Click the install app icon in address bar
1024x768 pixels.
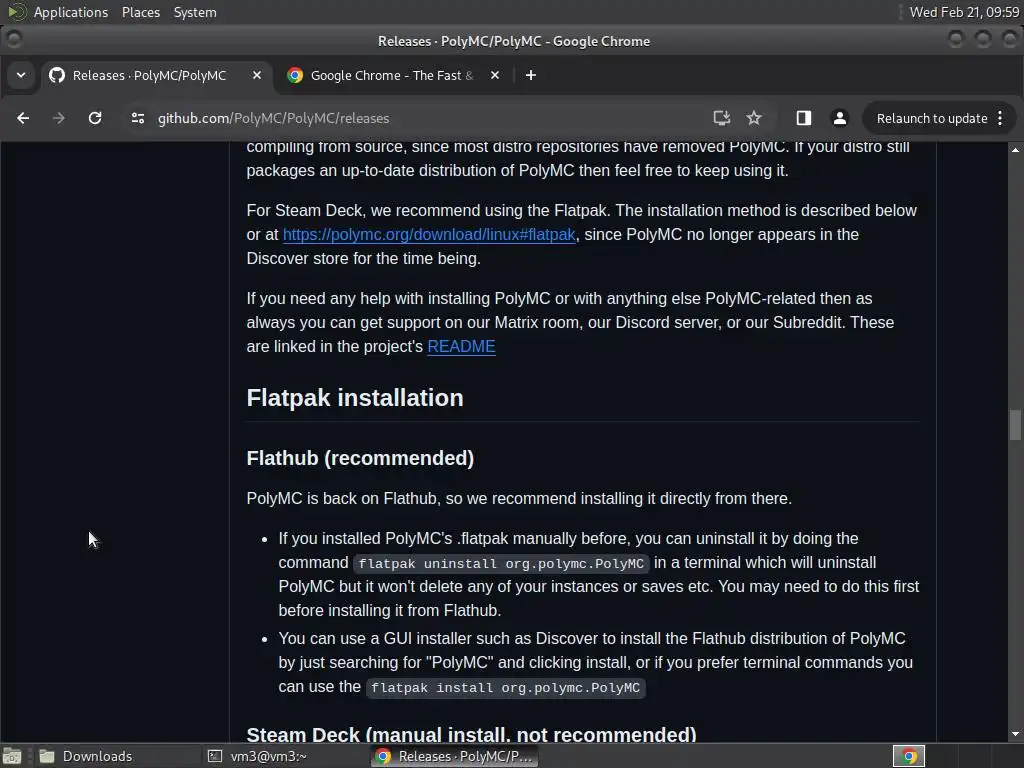pos(721,118)
